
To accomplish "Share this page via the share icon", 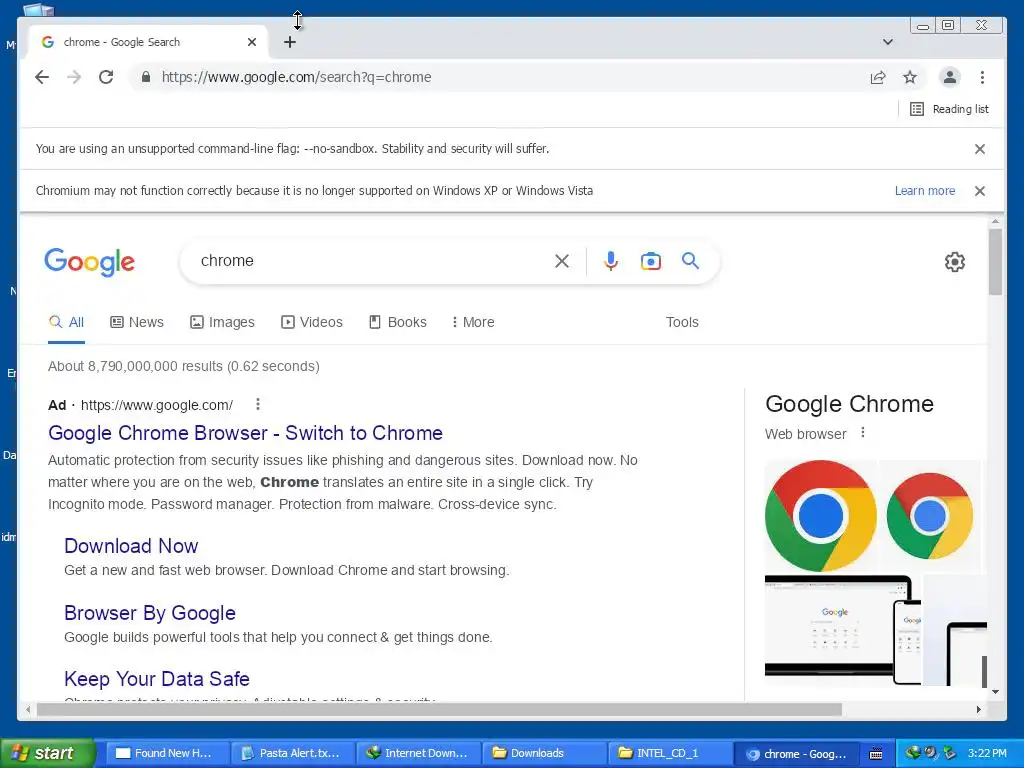I will click(x=878, y=78).
